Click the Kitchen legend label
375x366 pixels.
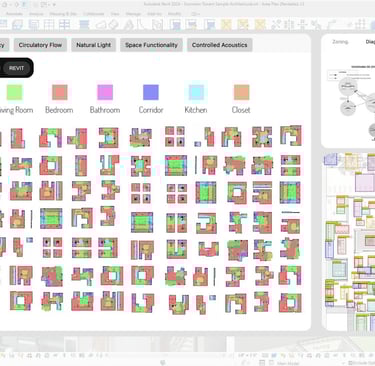[x=196, y=110]
